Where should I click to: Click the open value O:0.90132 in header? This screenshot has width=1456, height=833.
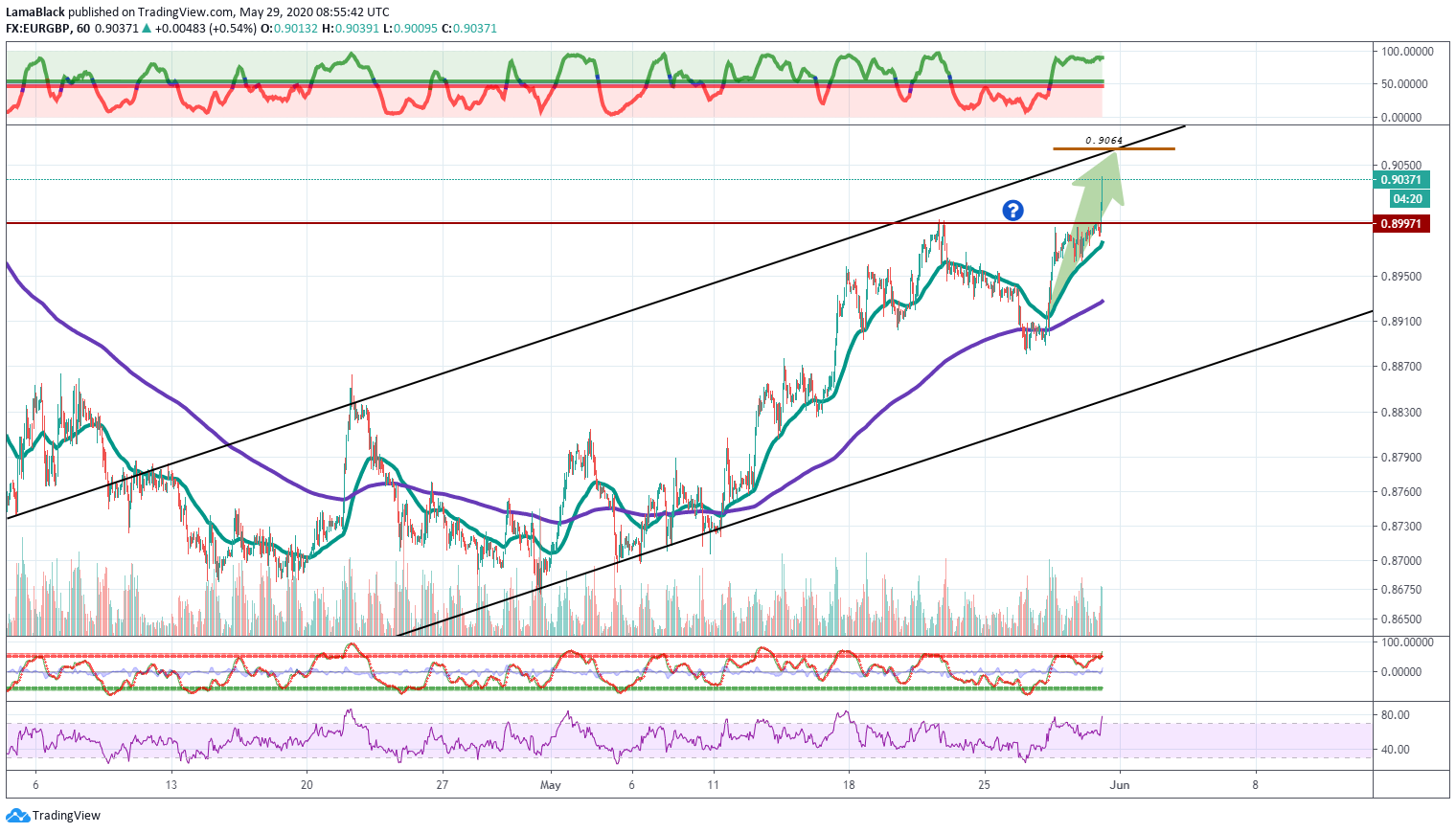pyautogui.click(x=290, y=29)
